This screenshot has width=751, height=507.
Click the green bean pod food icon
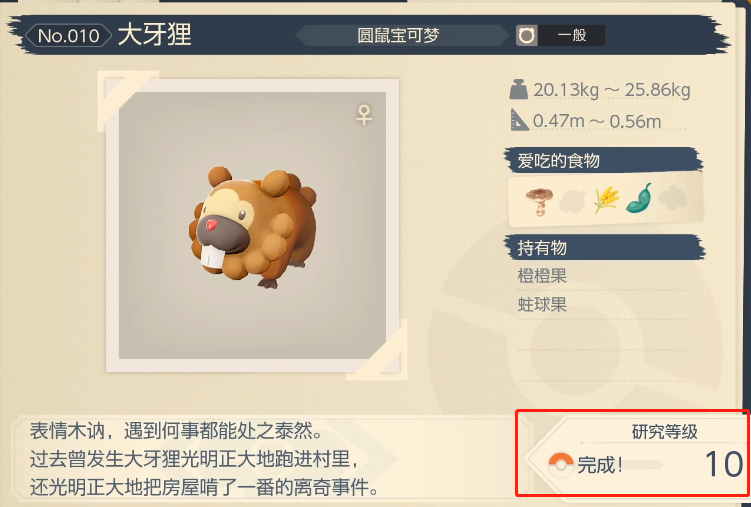pyautogui.click(x=639, y=198)
